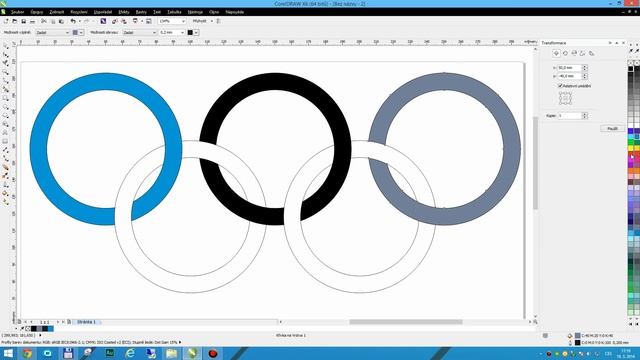Select the Ellipse tool in toolbox
Screen dimensions: 640x360
[x=6, y=107]
